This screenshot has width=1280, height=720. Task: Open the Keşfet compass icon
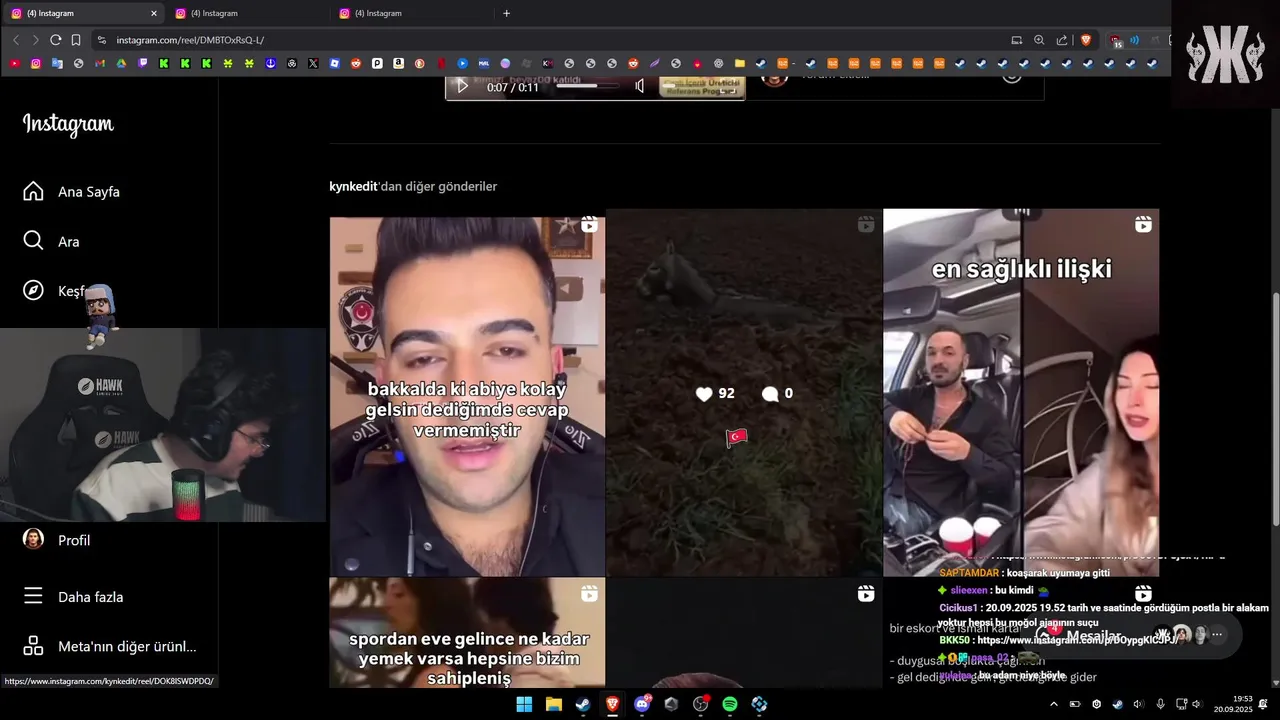coord(33,291)
